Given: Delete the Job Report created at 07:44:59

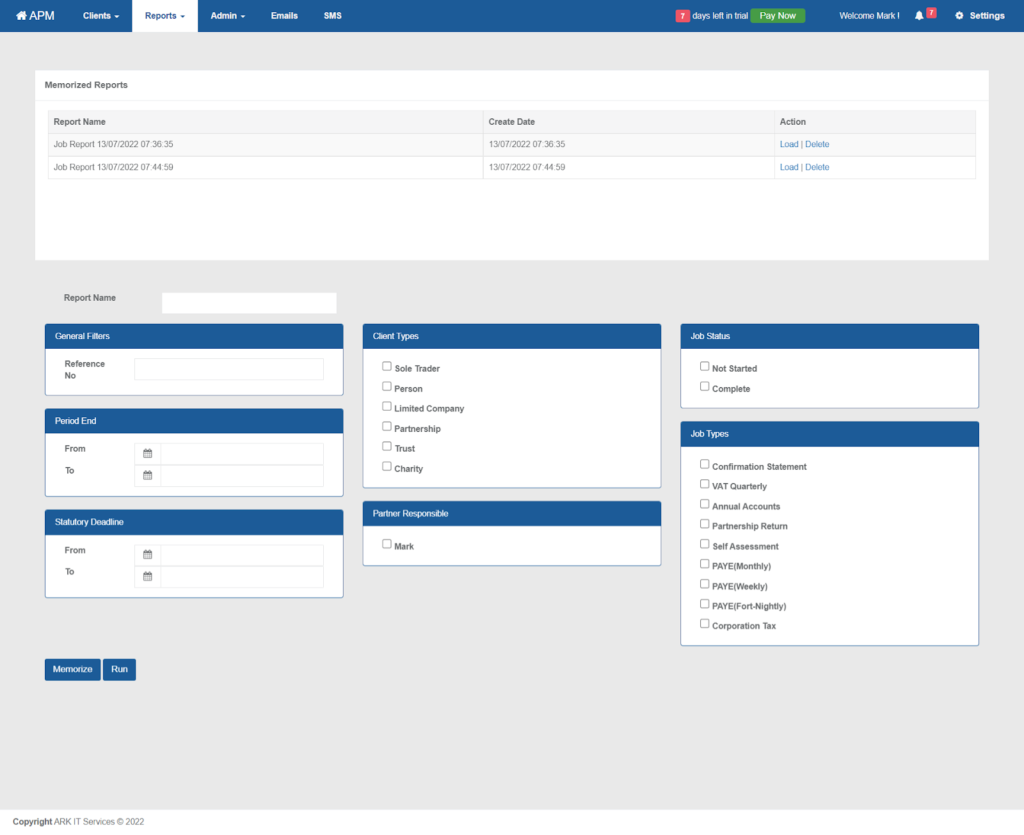Looking at the screenshot, I should coord(817,166).
